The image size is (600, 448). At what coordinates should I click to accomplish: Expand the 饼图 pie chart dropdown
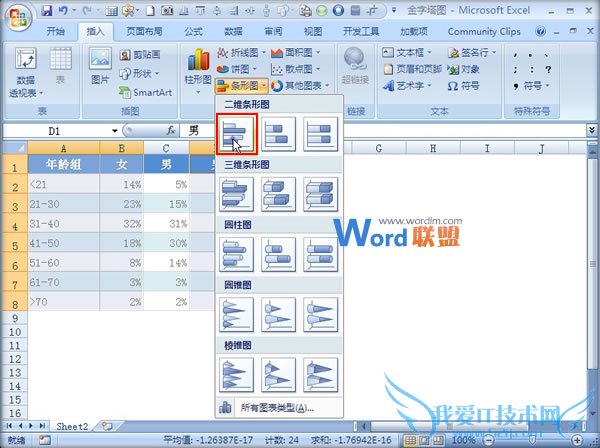236,69
